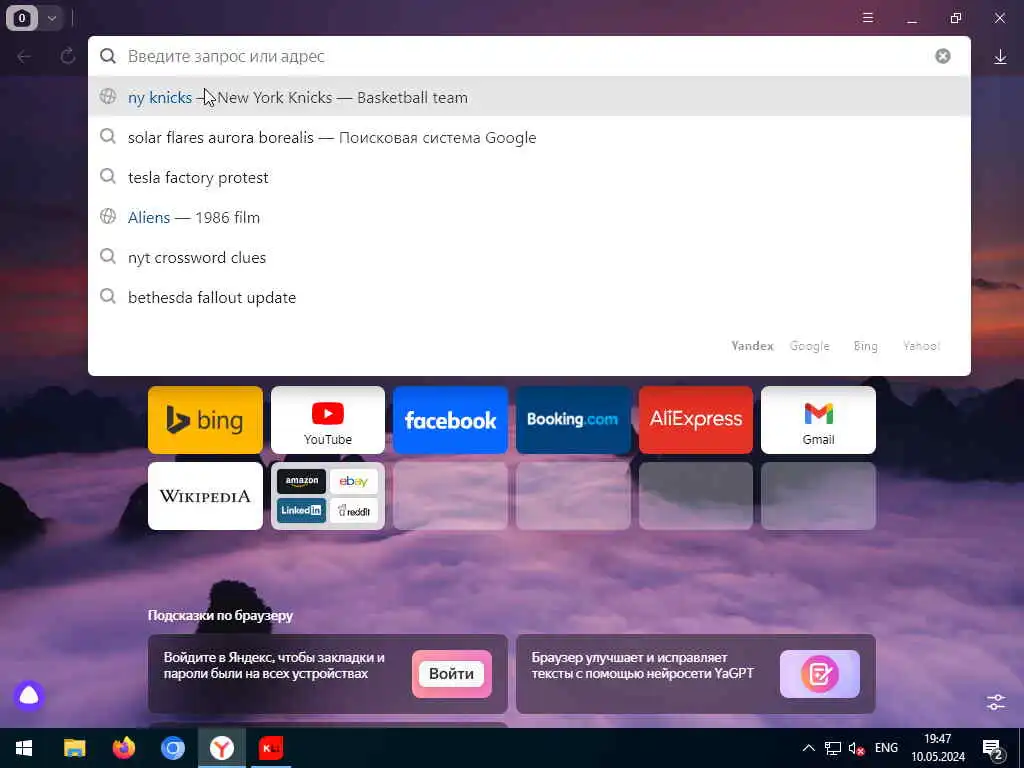Open the browser hamburger menu
This screenshot has width=1024, height=768.
(867, 18)
